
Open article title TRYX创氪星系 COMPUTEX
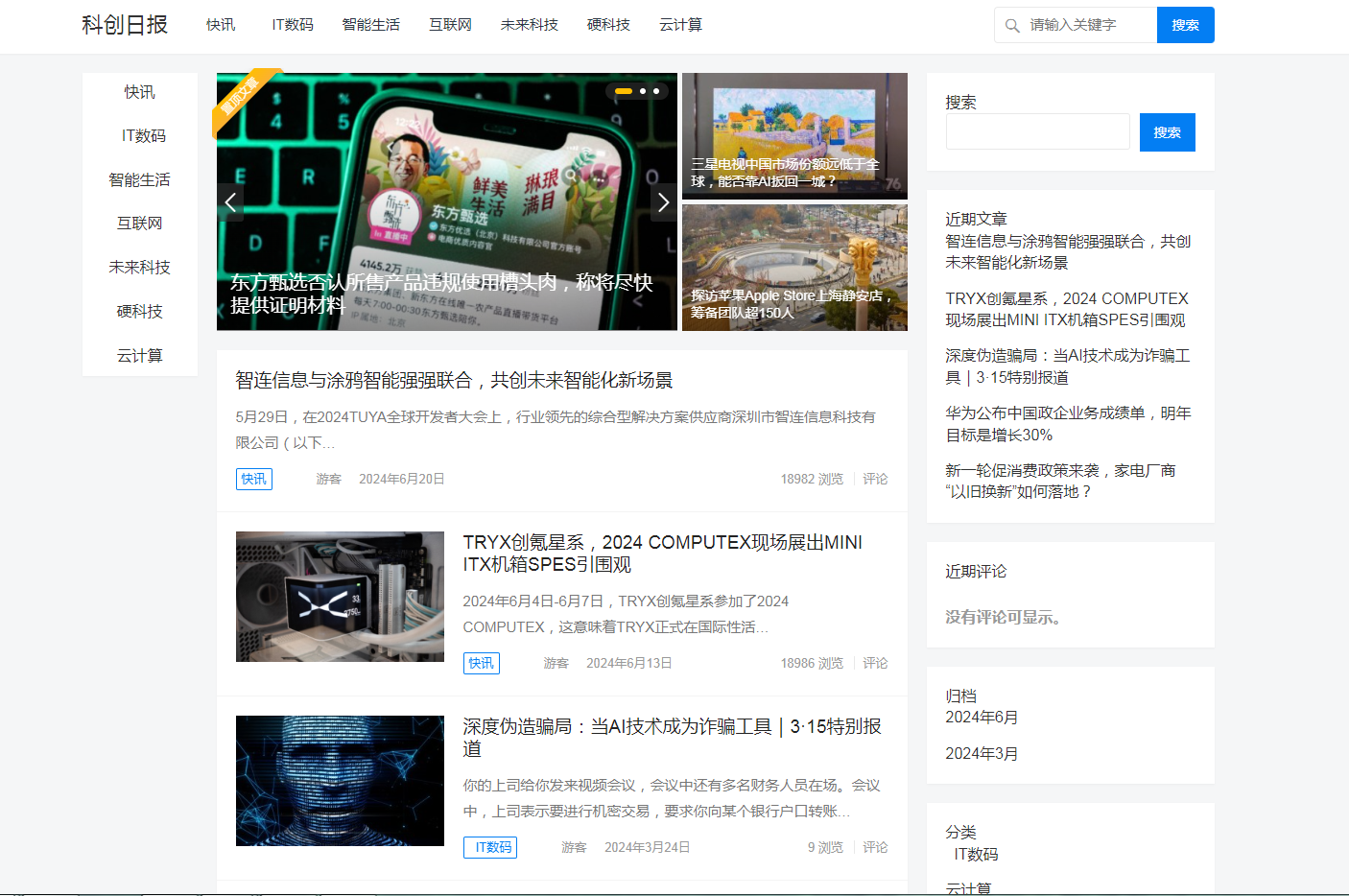[x=662, y=554]
